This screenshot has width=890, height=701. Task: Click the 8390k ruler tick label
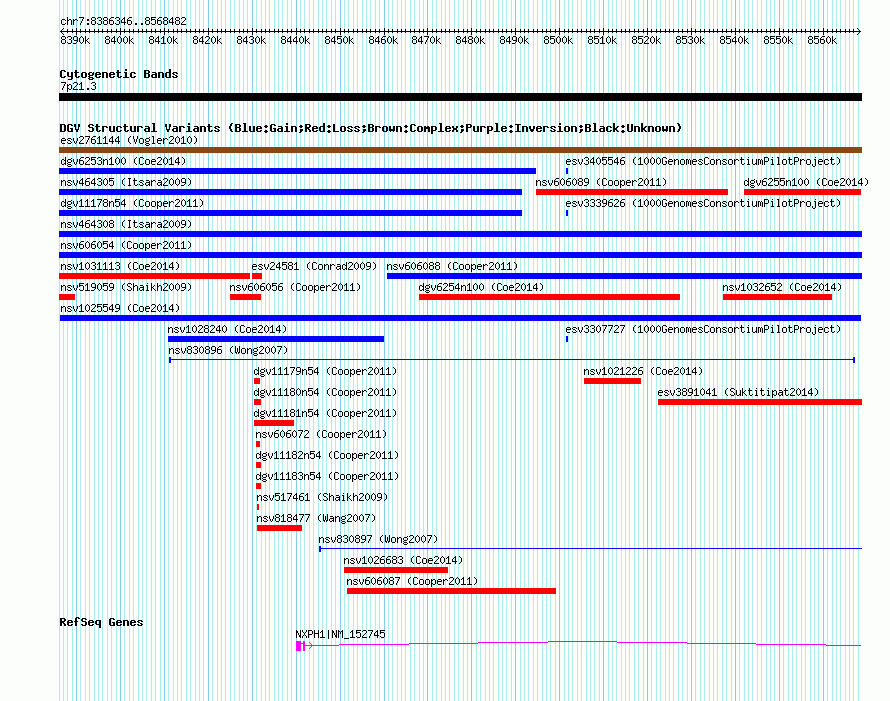75,40
